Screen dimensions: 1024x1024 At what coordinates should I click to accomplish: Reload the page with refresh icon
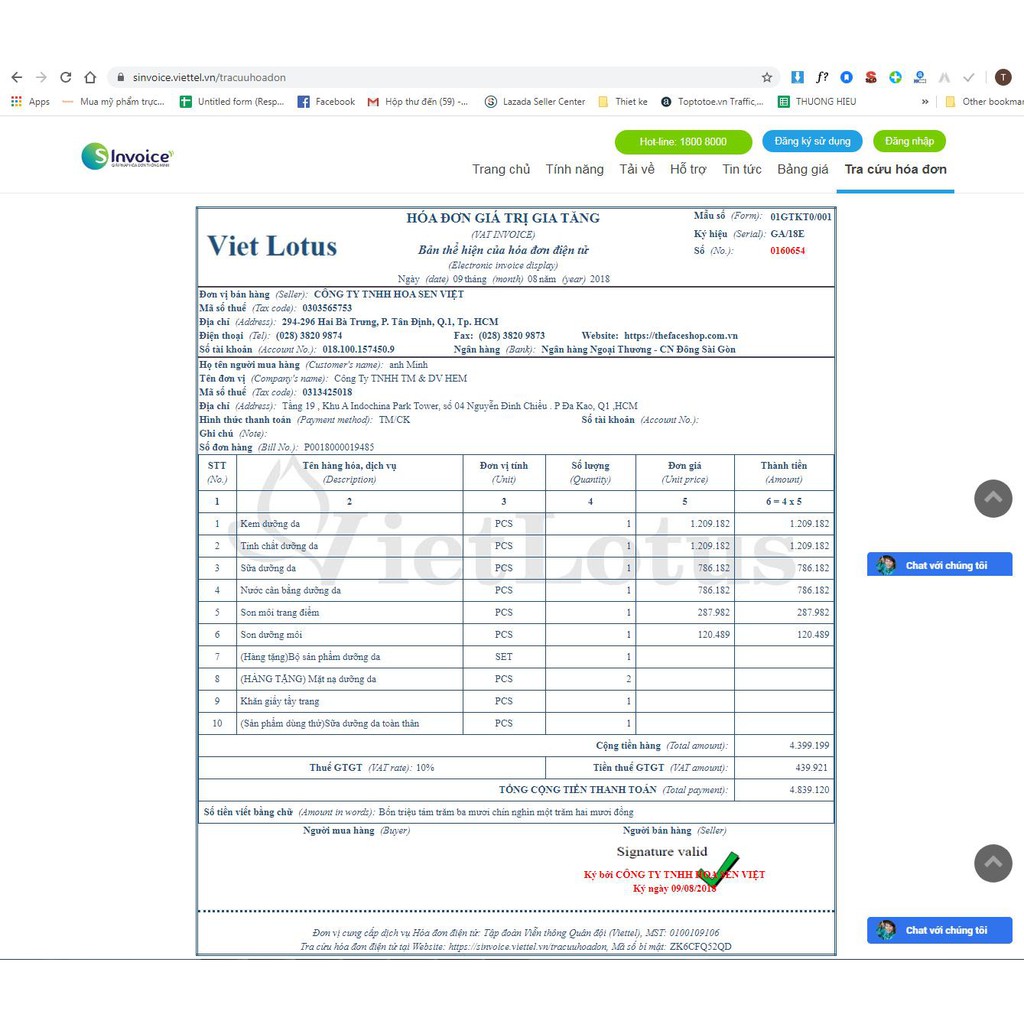pyautogui.click(x=66, y=77)
